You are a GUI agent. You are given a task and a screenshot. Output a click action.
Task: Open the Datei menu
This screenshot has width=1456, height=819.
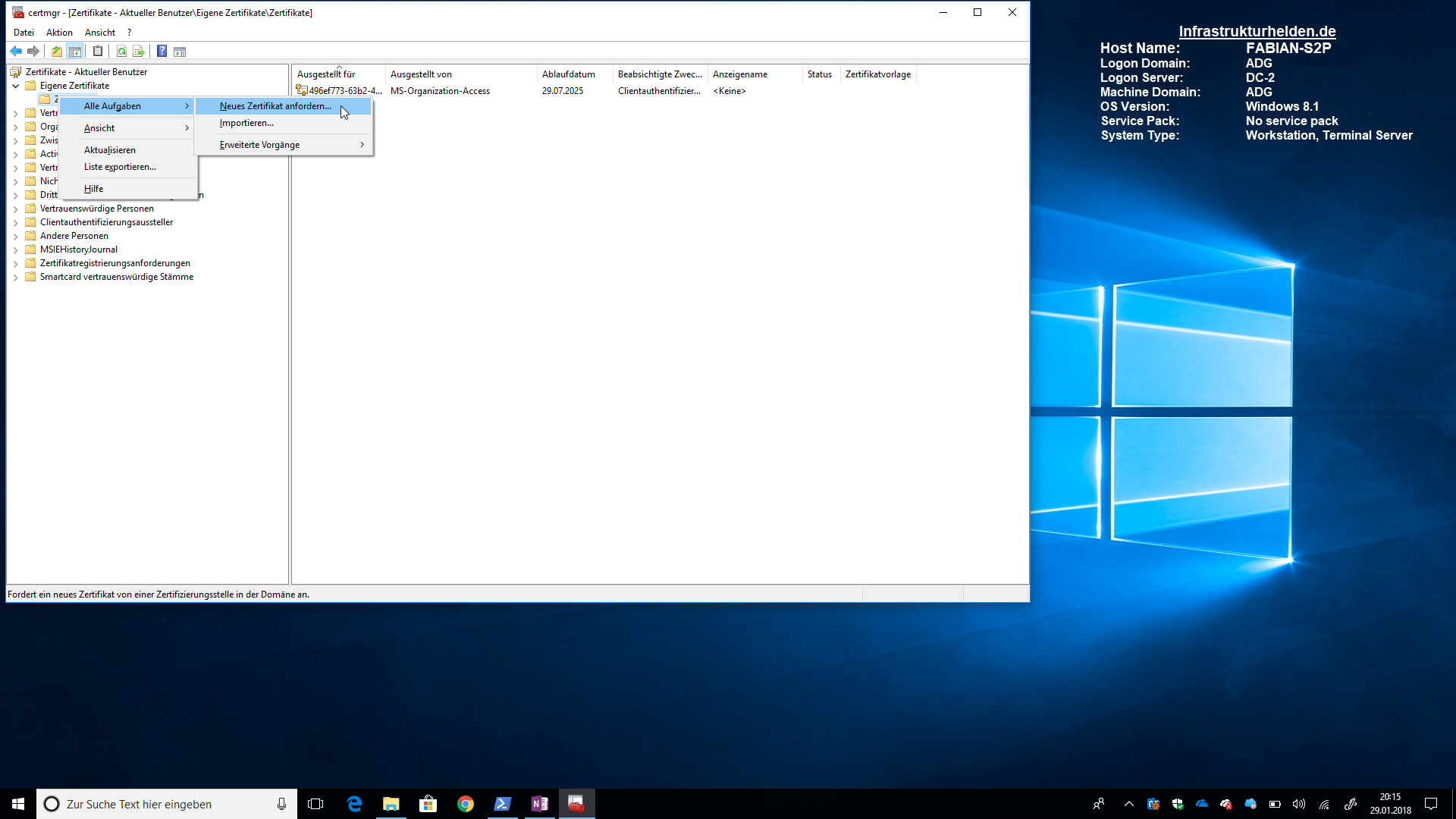pos(24,33)
